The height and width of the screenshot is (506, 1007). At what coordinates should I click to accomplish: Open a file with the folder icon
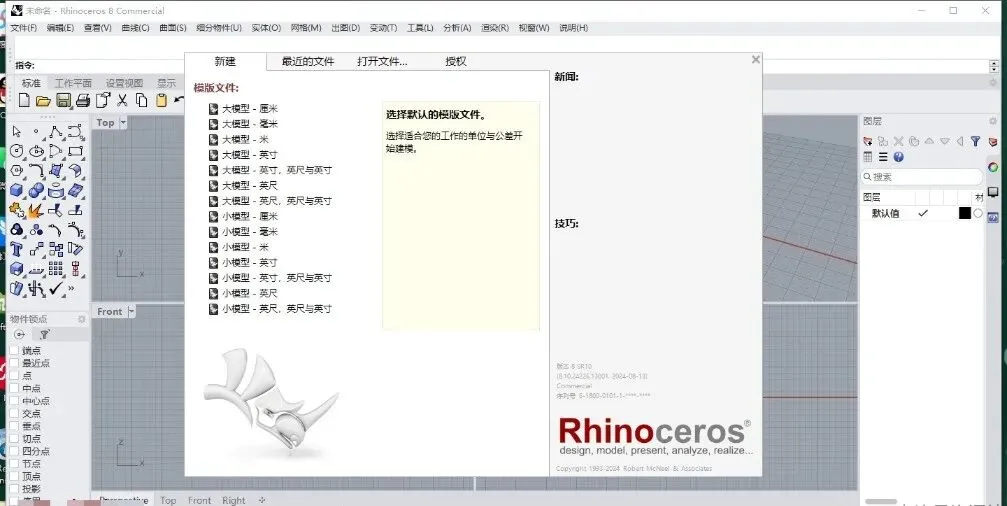click(x=43, y=100)
